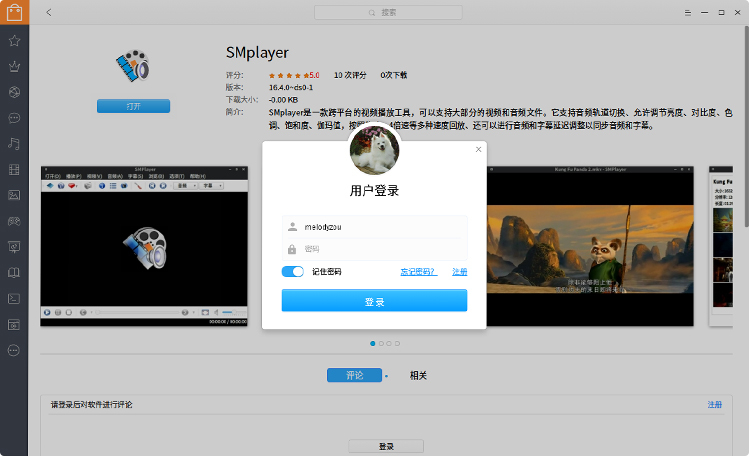Toggle the 记住密码 remember password switch

(x=292, y=272)
